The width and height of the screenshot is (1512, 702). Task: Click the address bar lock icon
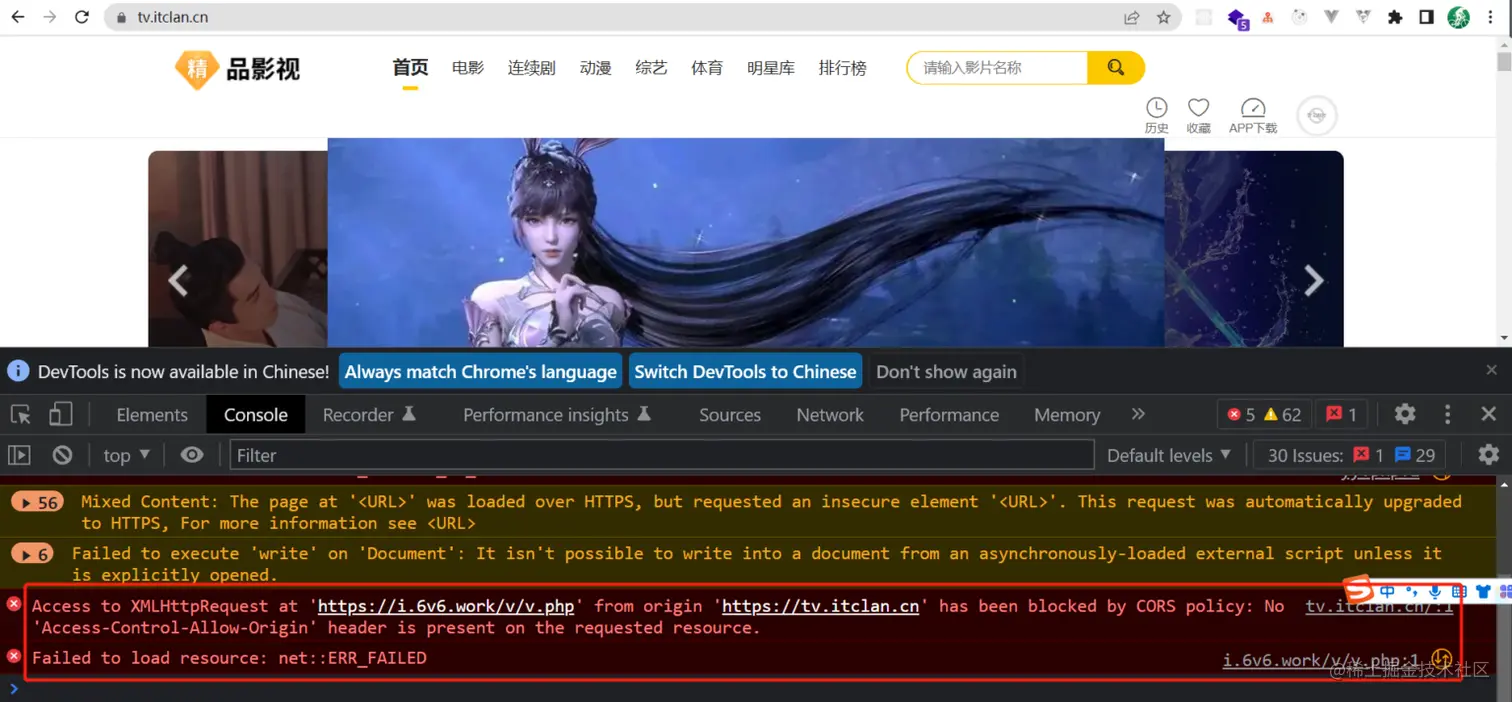[121, 18]
